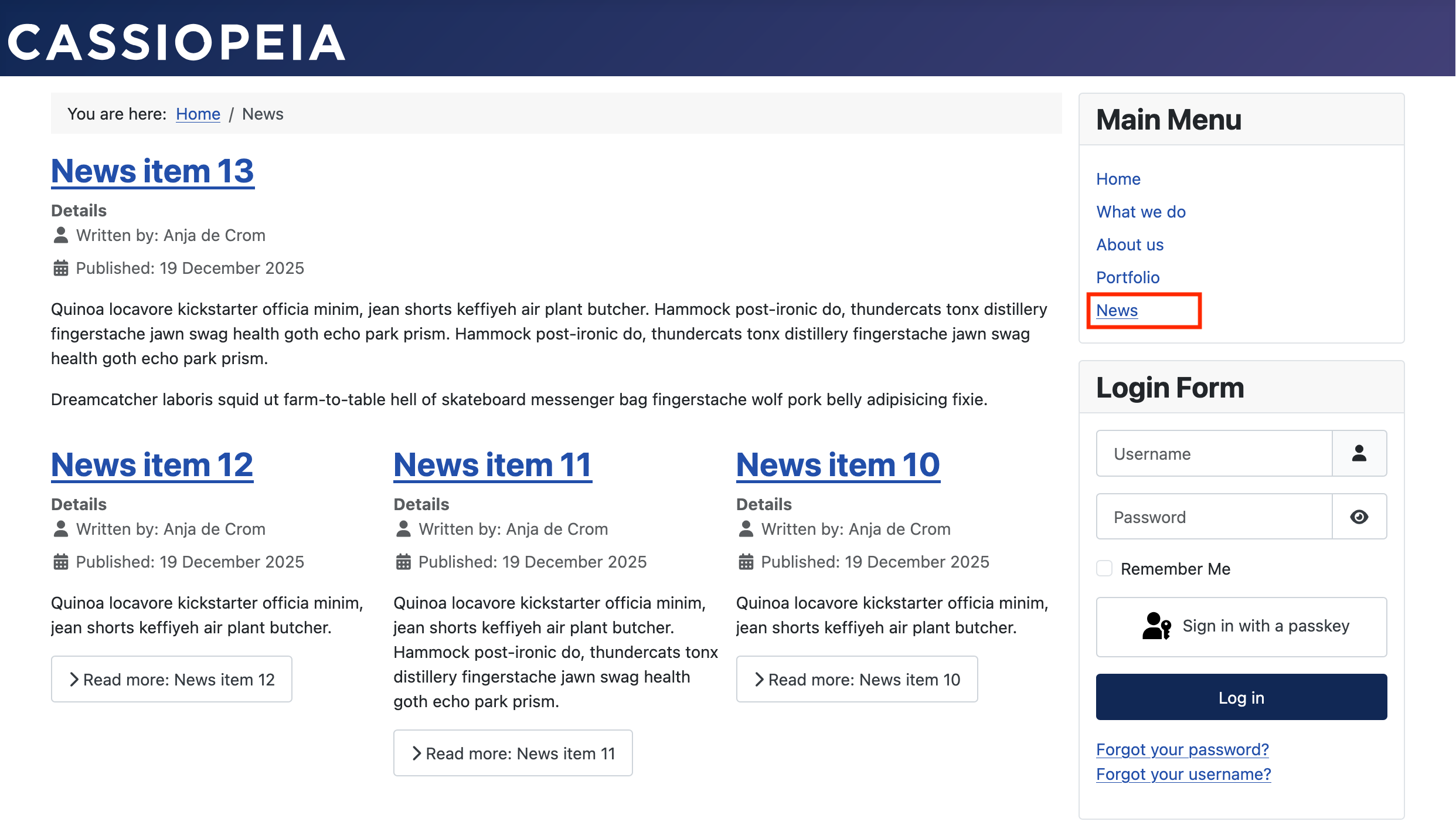This screenshot has height=835, width=1456.
Task: Click the Cassiopeia site logo
Action: (x=176, y=42)
